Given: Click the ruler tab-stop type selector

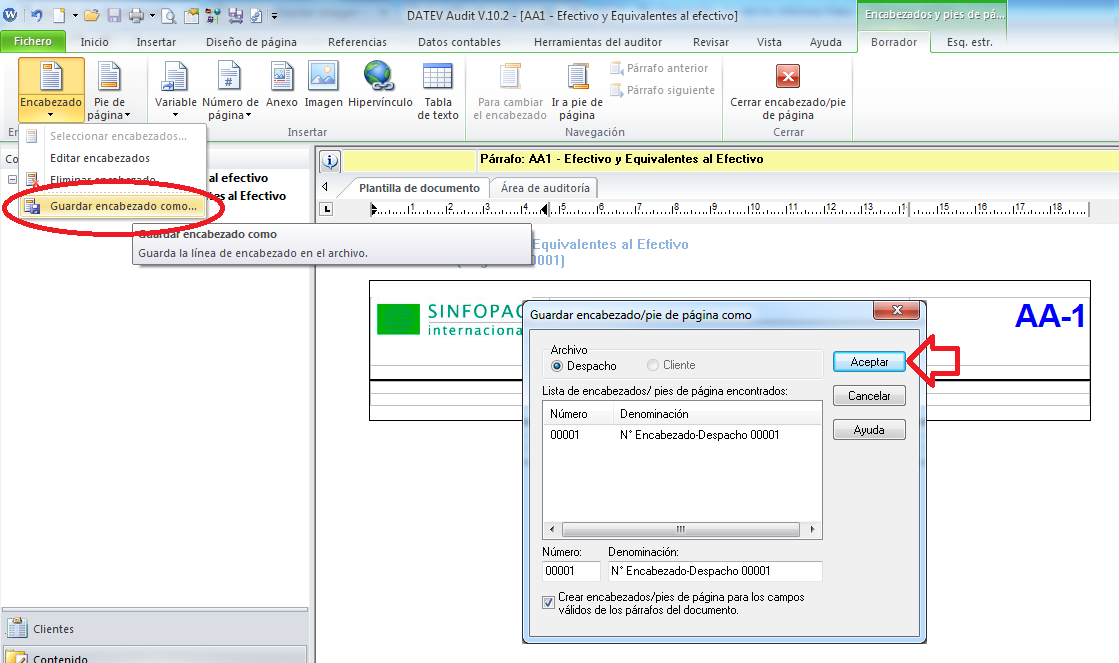Looking at the screenshot, I should (x=326, y=209).
